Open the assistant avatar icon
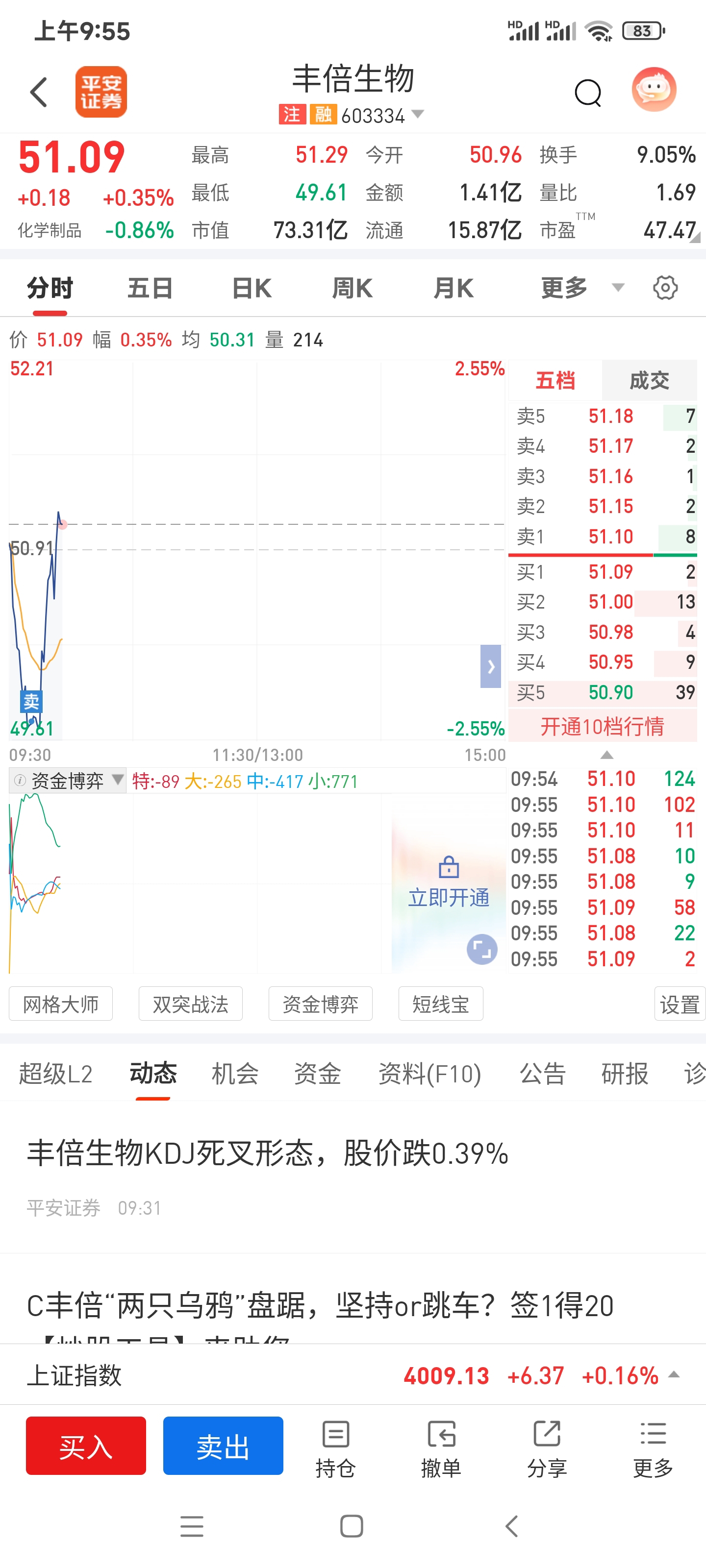706x1568 pixels. (x=654, y=90)
